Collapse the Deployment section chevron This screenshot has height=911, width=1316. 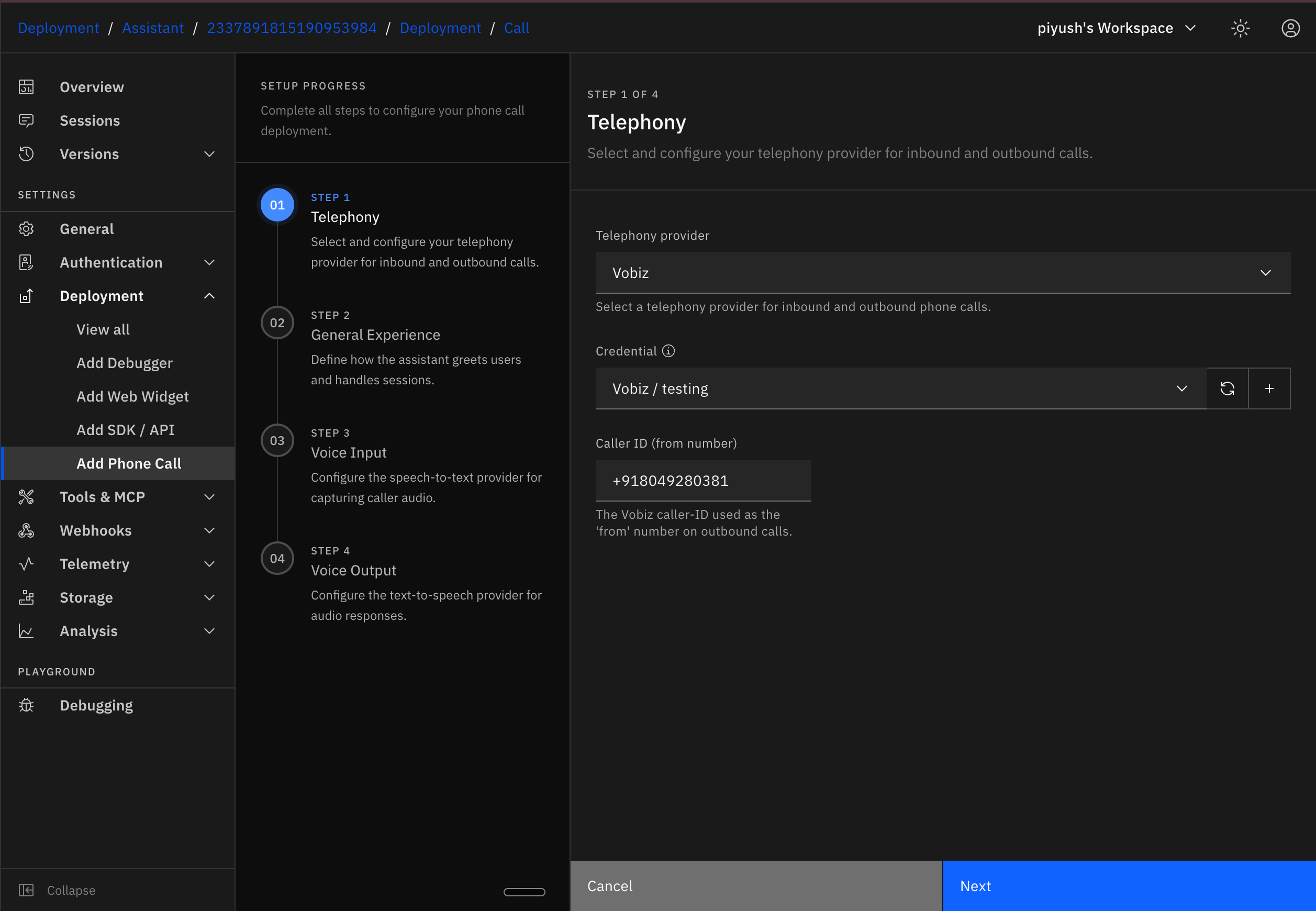click(209, 296)
